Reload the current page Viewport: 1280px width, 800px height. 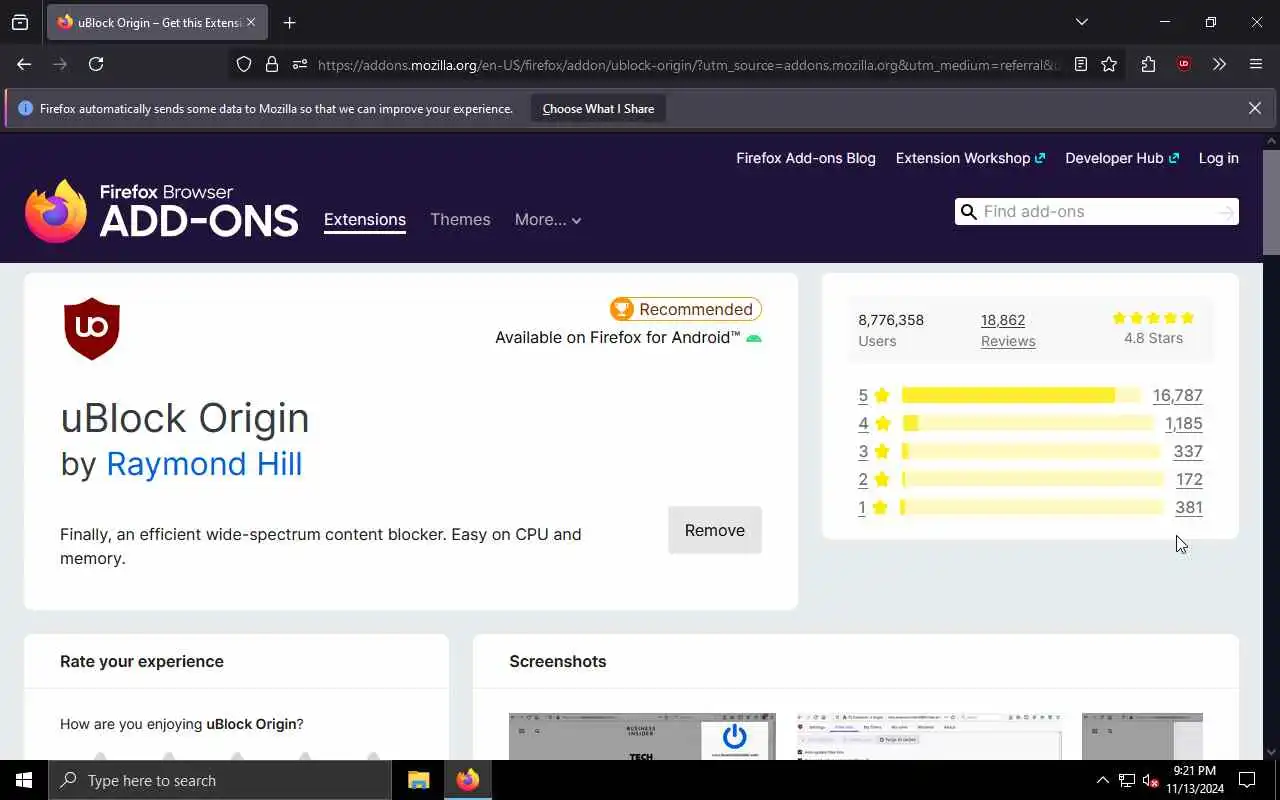pos(96,64)
